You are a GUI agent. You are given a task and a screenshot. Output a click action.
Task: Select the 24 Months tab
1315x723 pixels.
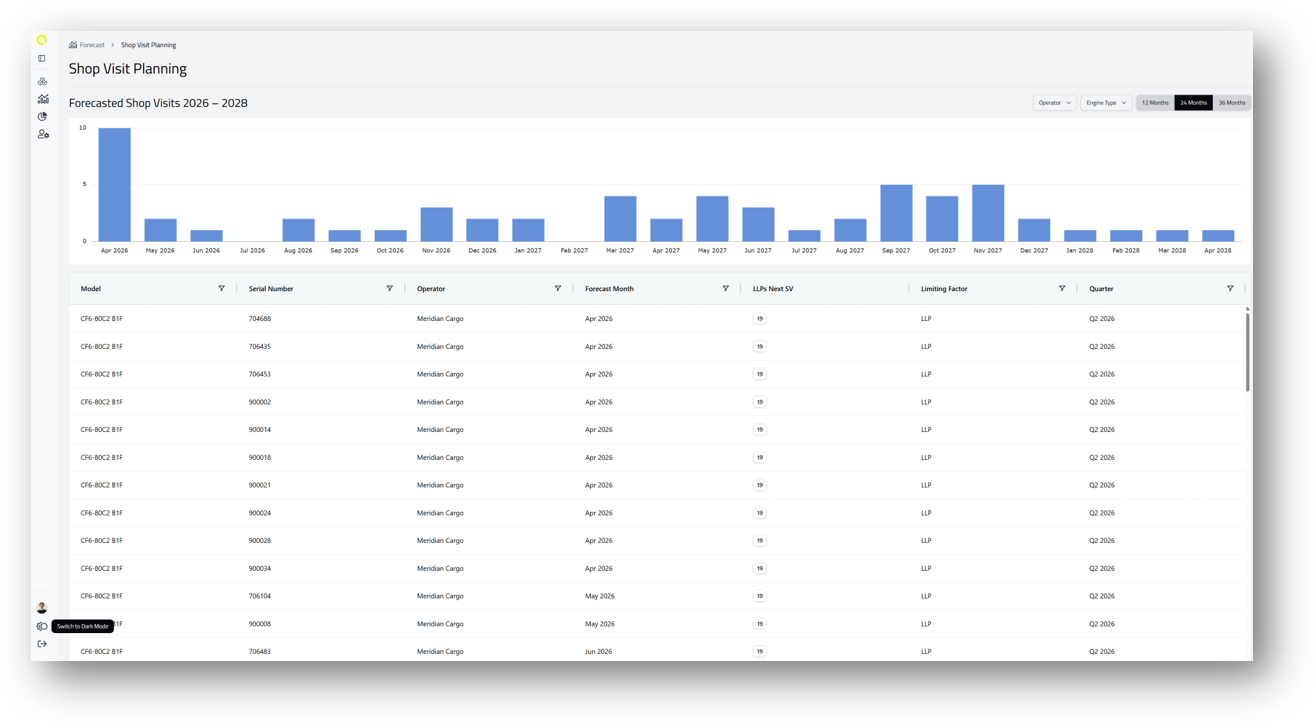pyautogui.click(x=1193, y=103)
